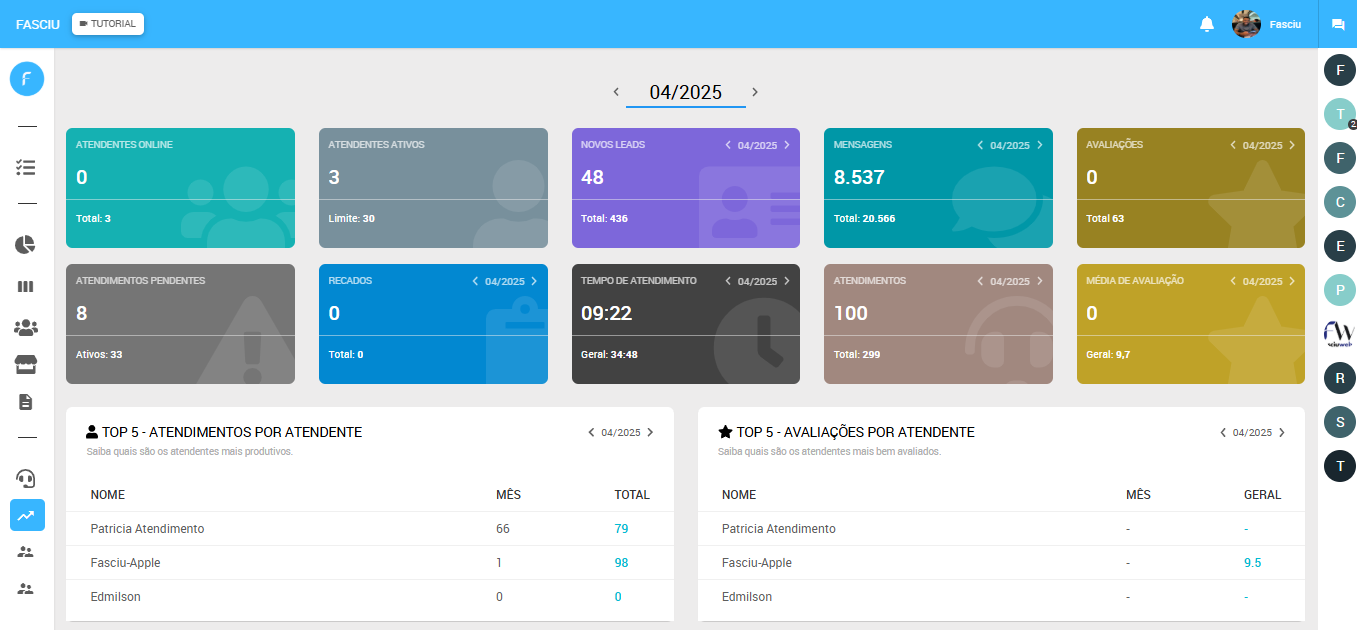The width and height of the screenshot is (1357, 630).
Task: Click the highlighted trending analytics icon
Action: 26,515
